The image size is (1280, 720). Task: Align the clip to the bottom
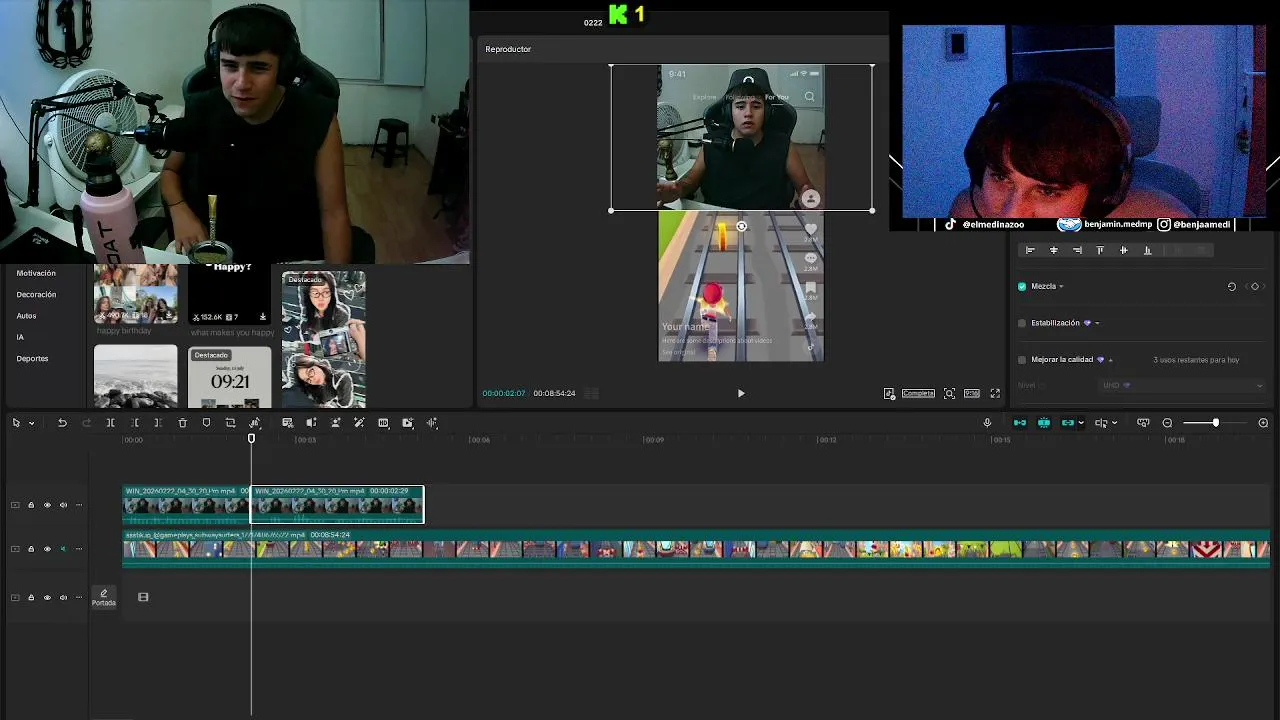tap(1147, 250)
